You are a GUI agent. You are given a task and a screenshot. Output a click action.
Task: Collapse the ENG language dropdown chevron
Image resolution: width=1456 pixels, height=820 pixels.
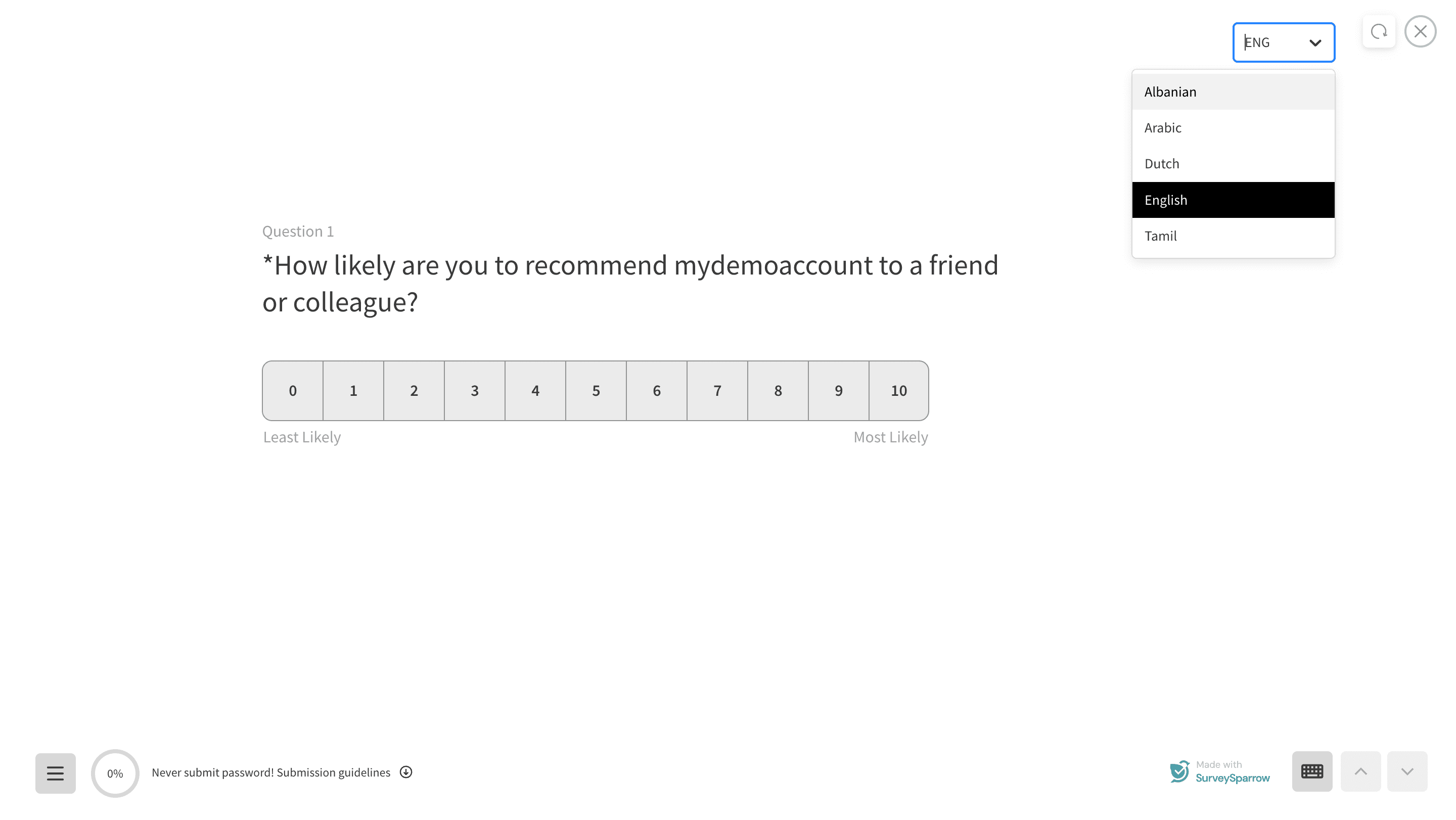point(1315,43)
